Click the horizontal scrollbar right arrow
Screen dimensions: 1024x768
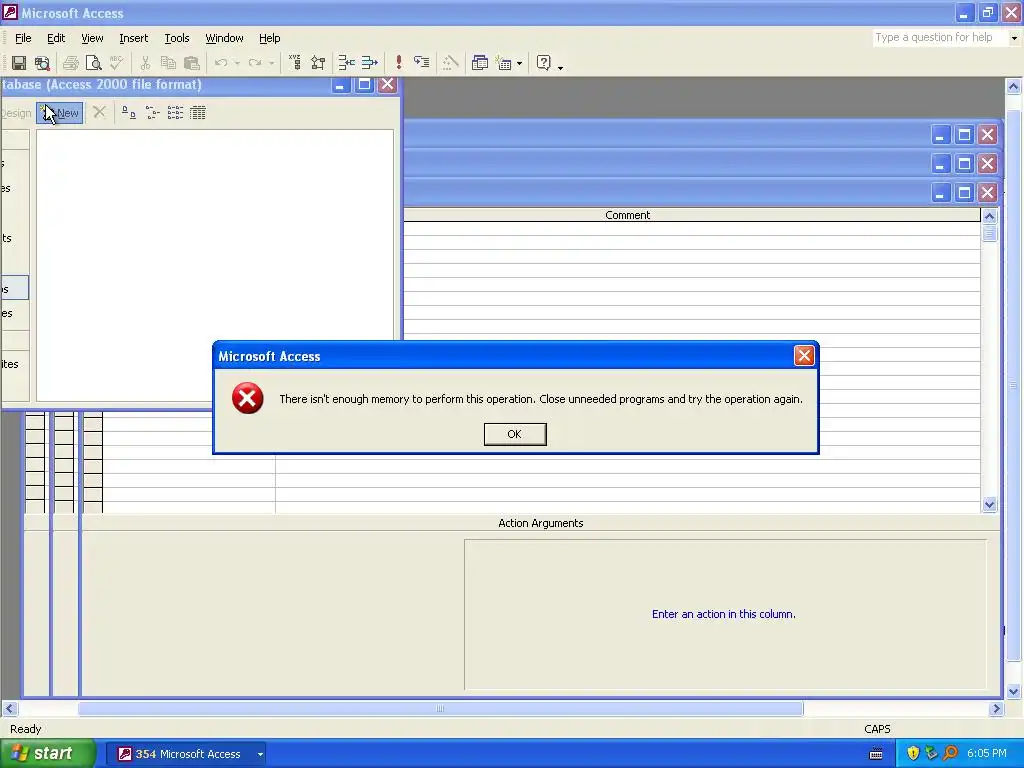(x=996, y=709)
